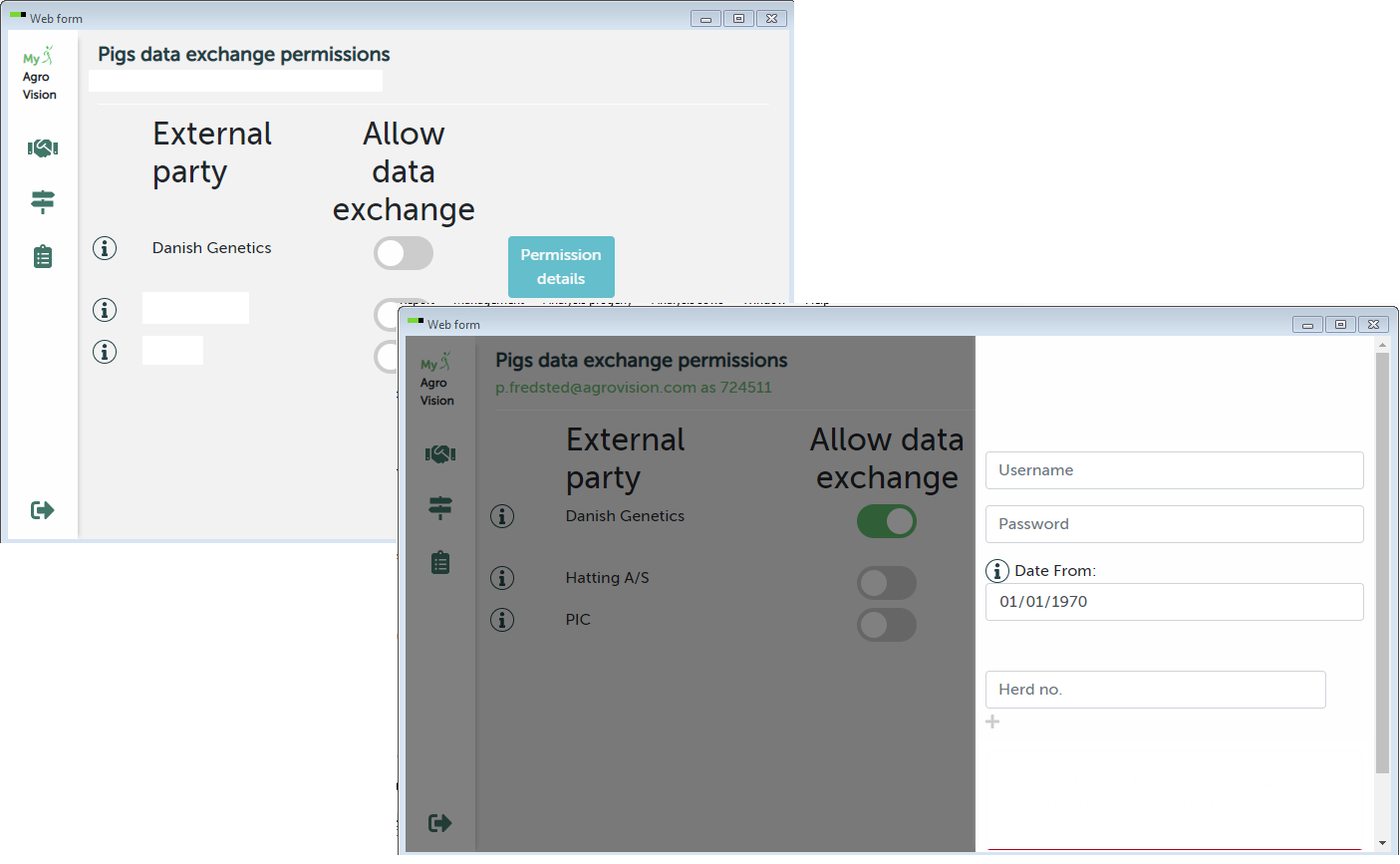Click p.fredsted@agrovision.com account text
The height and width of the screenshot is (864, 1400).
tap(634, 388)
